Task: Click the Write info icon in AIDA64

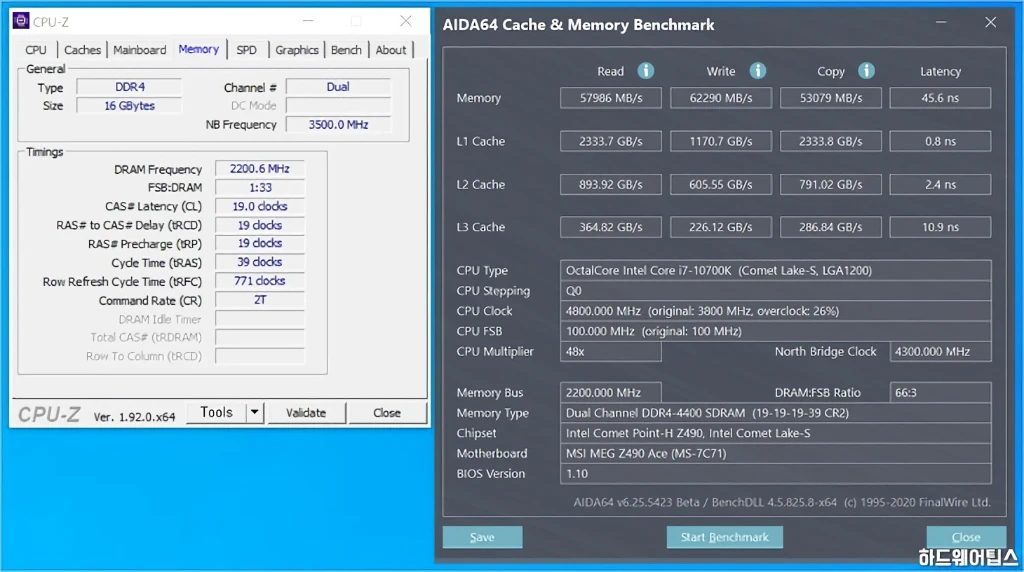Action: (757, 71)
